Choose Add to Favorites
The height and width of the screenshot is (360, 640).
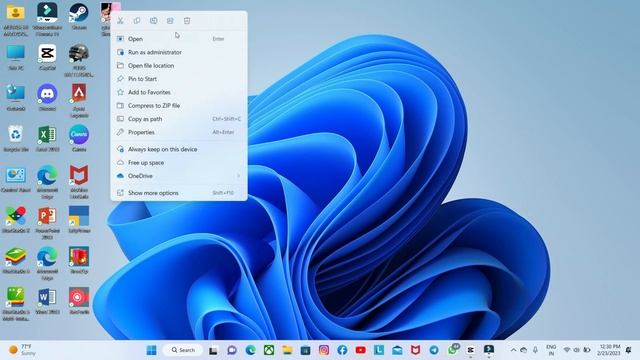[x=179, y=92]
